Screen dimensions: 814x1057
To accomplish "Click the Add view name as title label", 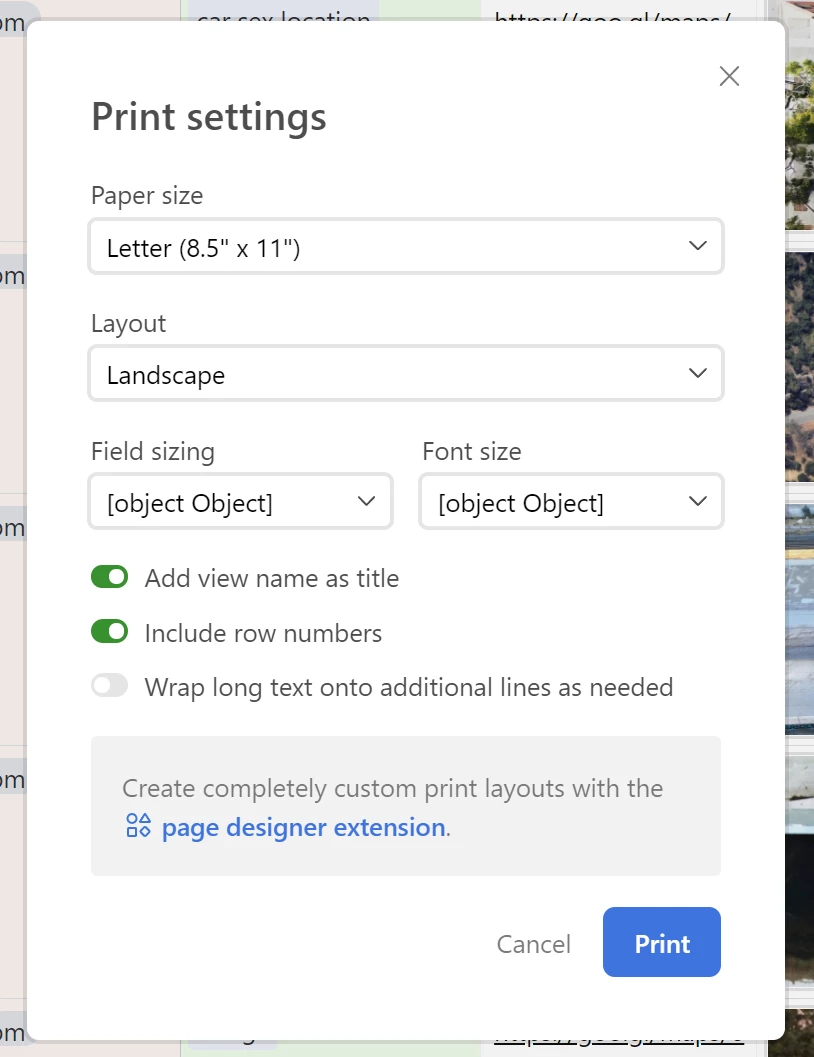I will (x=271, y=578).
